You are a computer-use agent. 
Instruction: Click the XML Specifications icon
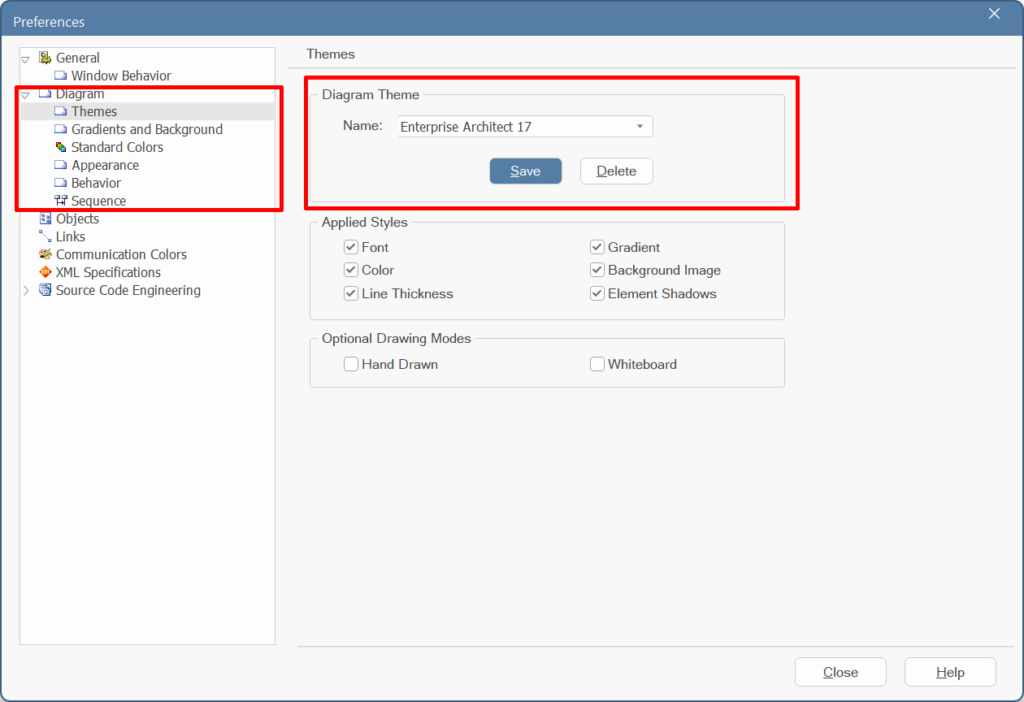[x=45, y=273]
